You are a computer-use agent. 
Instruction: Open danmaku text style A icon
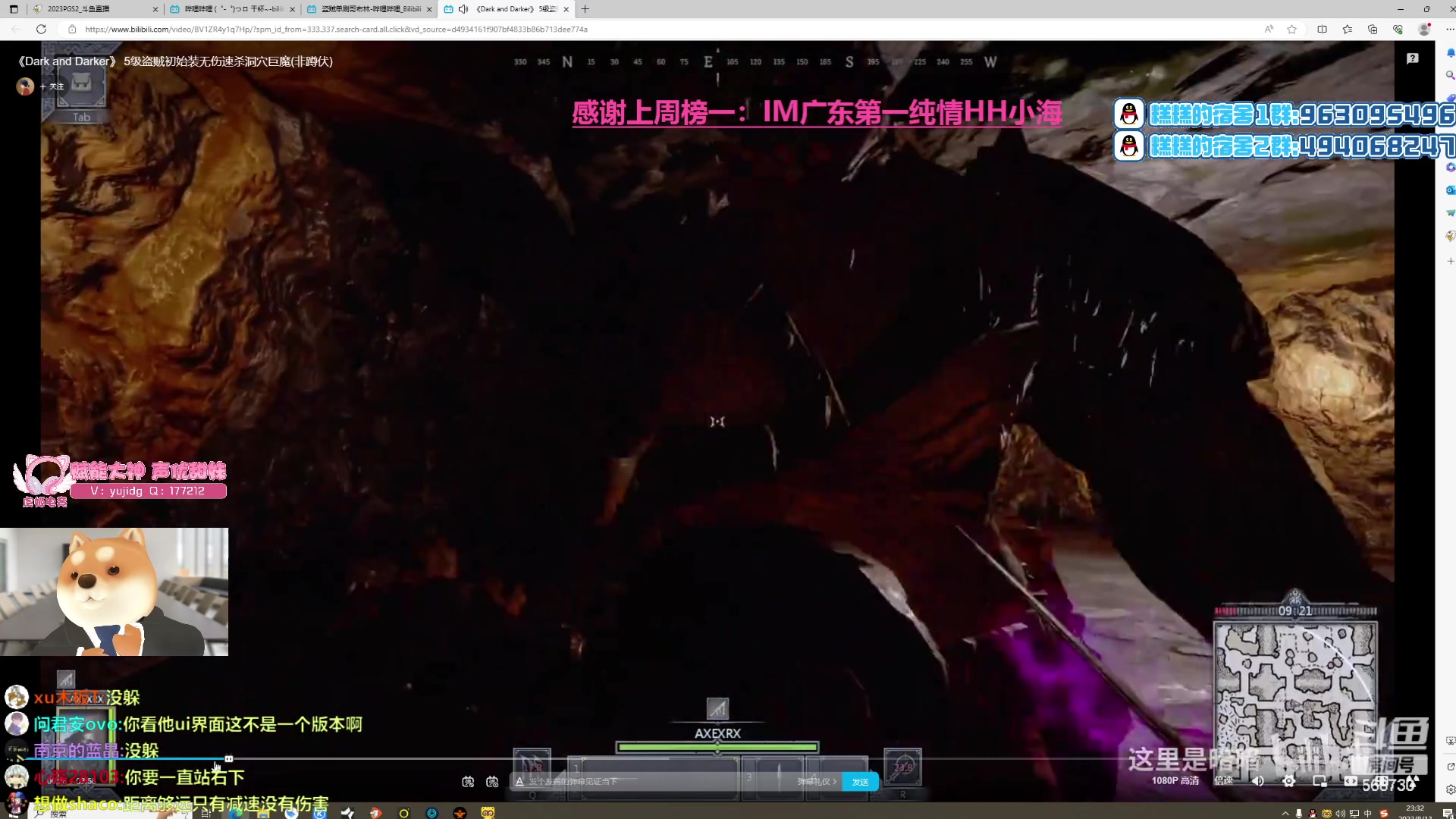(x=519, y=781)
